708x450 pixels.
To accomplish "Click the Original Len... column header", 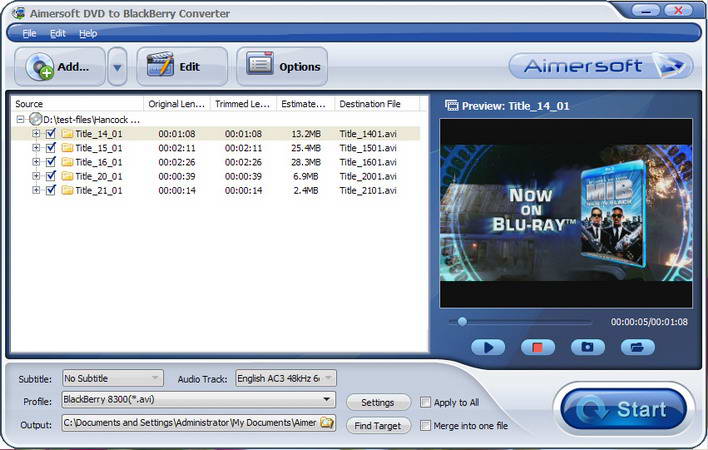I will click(x=177, y=104).
